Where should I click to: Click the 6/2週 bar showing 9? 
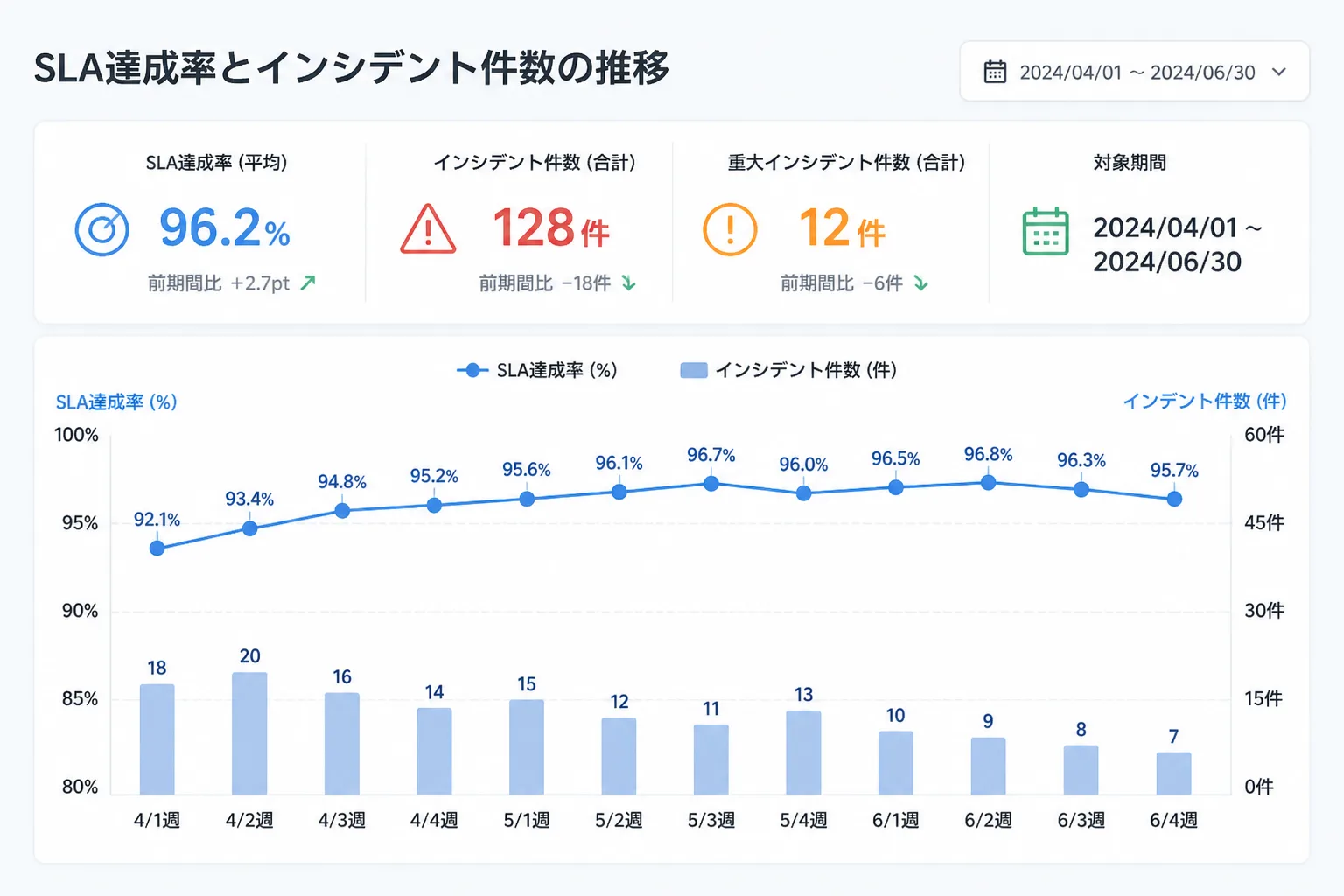(988, 766)
